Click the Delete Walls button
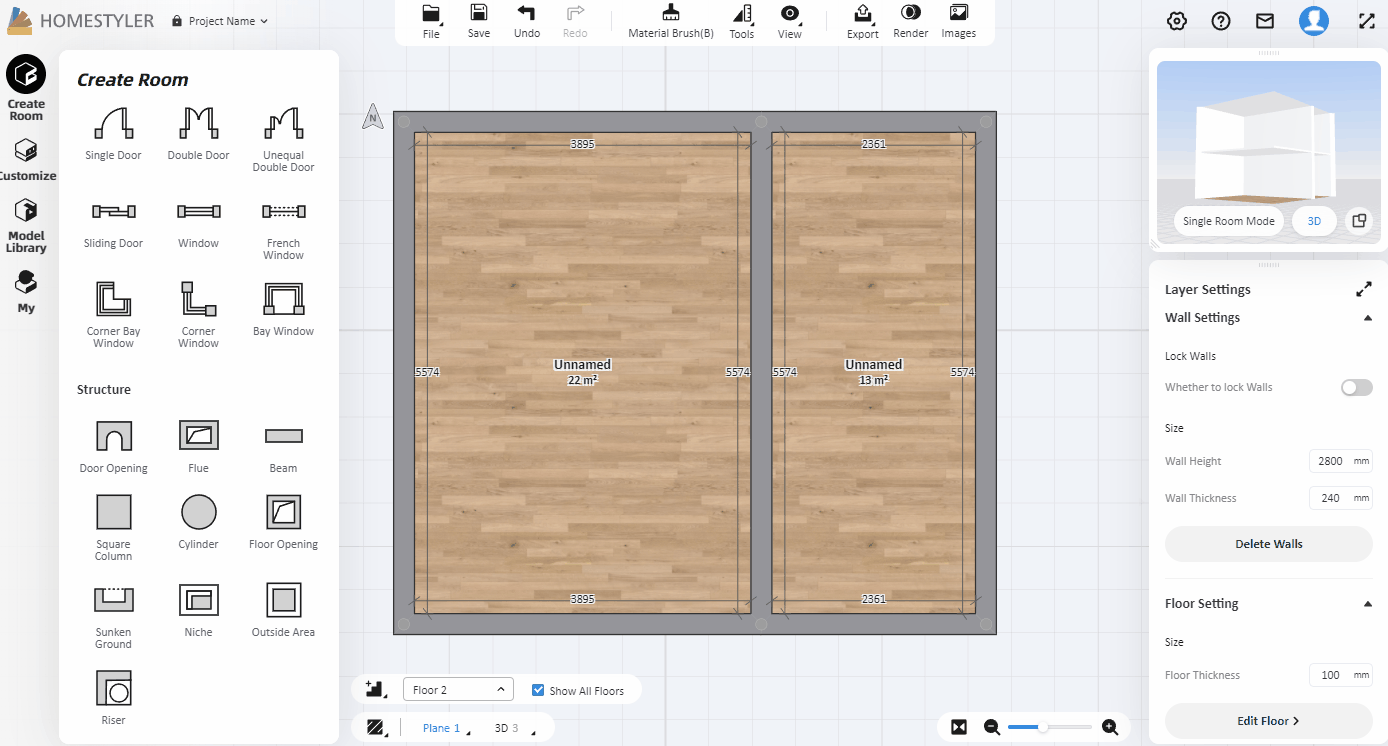Image resolution: width=1388 pixels, height=746 pixels. pos(1268,544)
